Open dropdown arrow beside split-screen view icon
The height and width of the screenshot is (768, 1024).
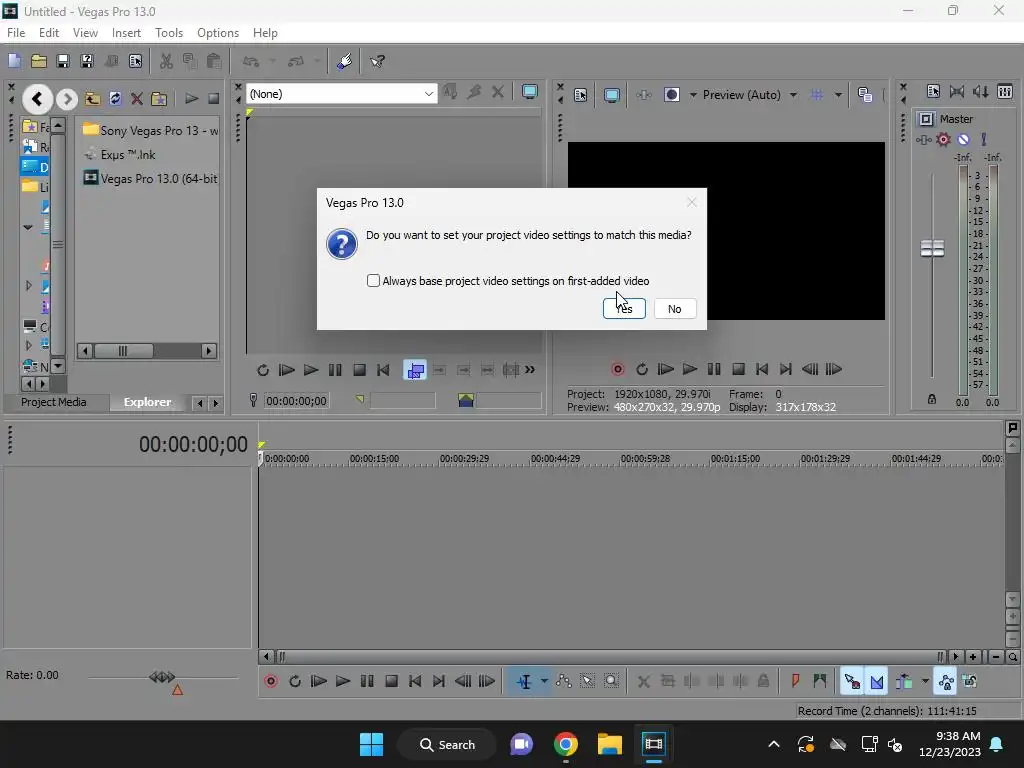click(693, 95)
